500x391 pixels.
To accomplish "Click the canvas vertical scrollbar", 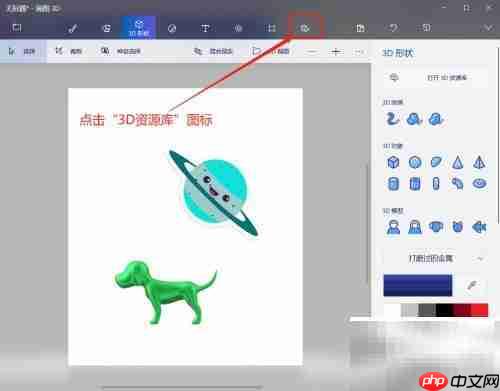I will 368,223.
